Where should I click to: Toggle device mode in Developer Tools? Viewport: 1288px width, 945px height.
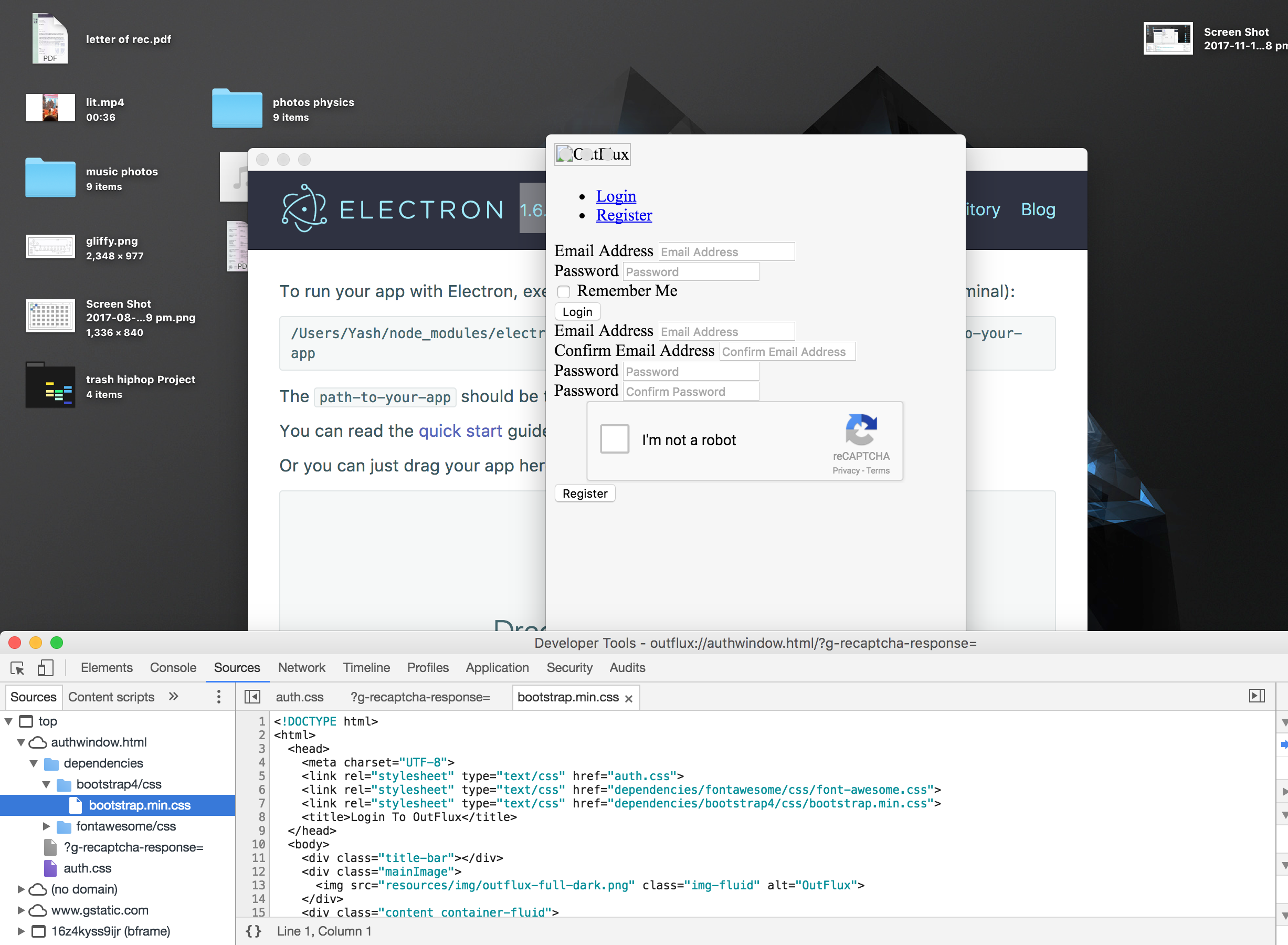pyautogui.click(x=46, y=668)
